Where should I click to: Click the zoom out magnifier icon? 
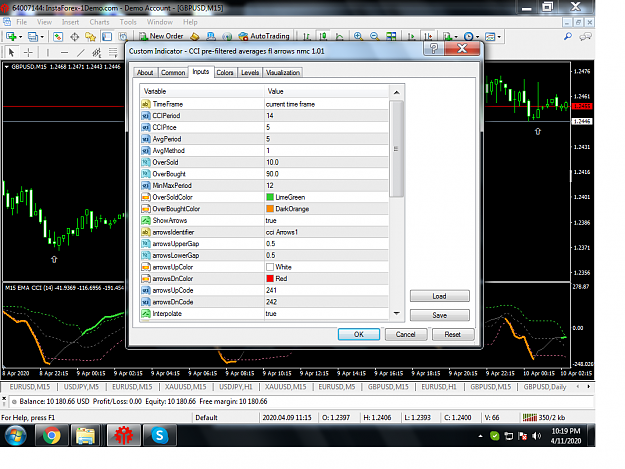374,37
